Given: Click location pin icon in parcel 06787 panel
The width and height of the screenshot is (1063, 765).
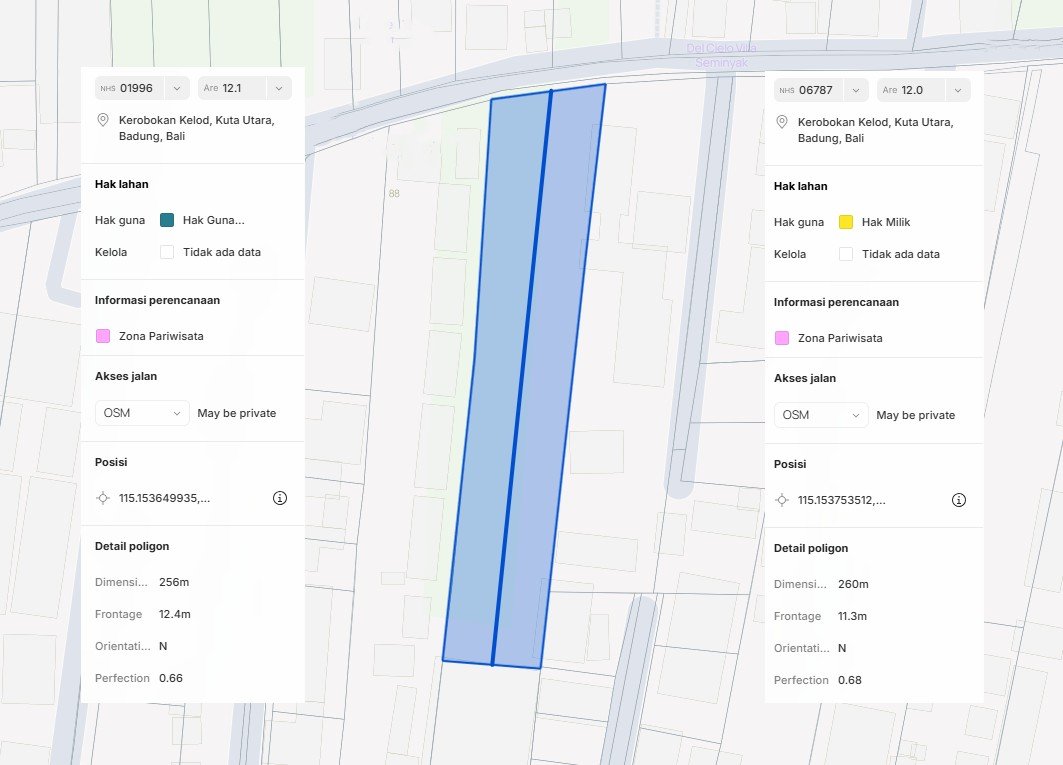Looking at the screenshot, I should [x=781, y=122].
